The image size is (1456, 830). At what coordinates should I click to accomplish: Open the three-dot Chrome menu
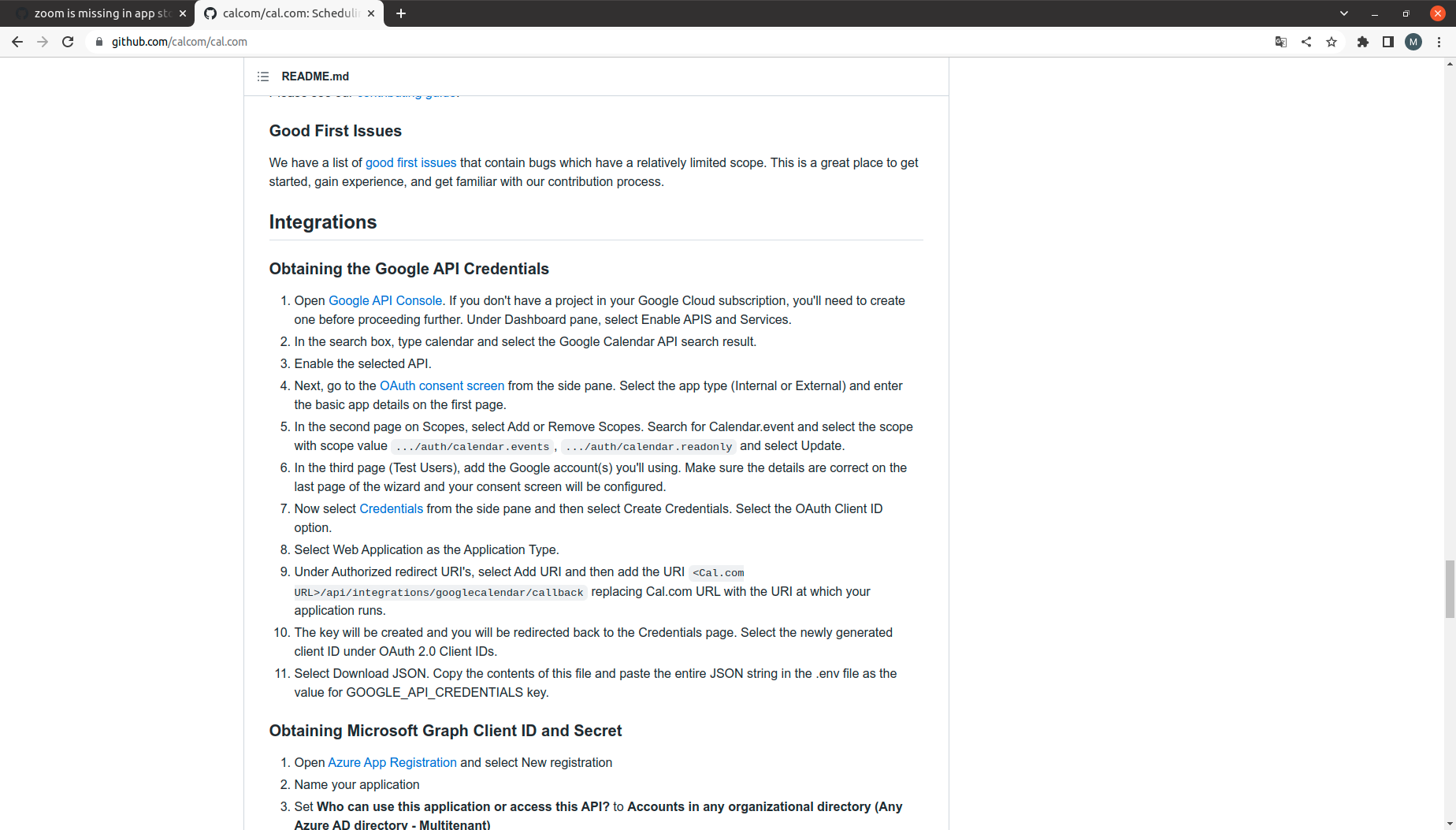point(1439,42)
